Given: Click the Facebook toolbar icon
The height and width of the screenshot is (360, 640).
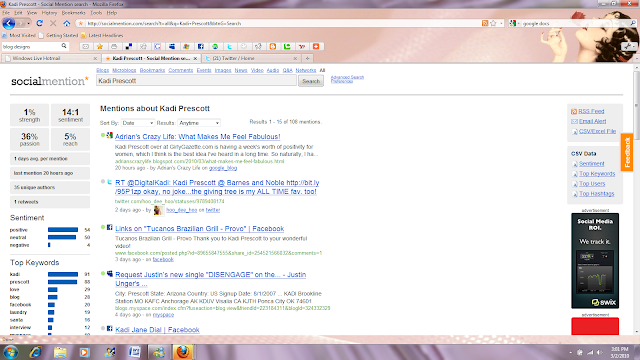Looking at the screenshot, I should pos(200,47).
